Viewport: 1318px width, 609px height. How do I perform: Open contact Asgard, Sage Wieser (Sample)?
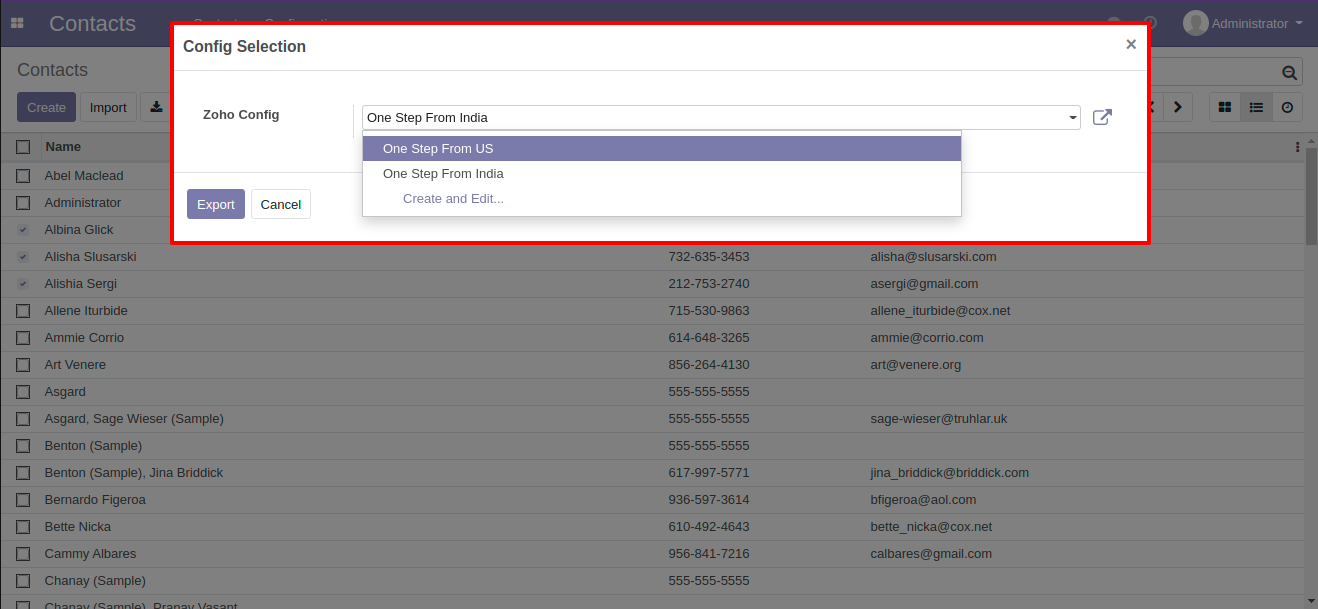point(134,419)
